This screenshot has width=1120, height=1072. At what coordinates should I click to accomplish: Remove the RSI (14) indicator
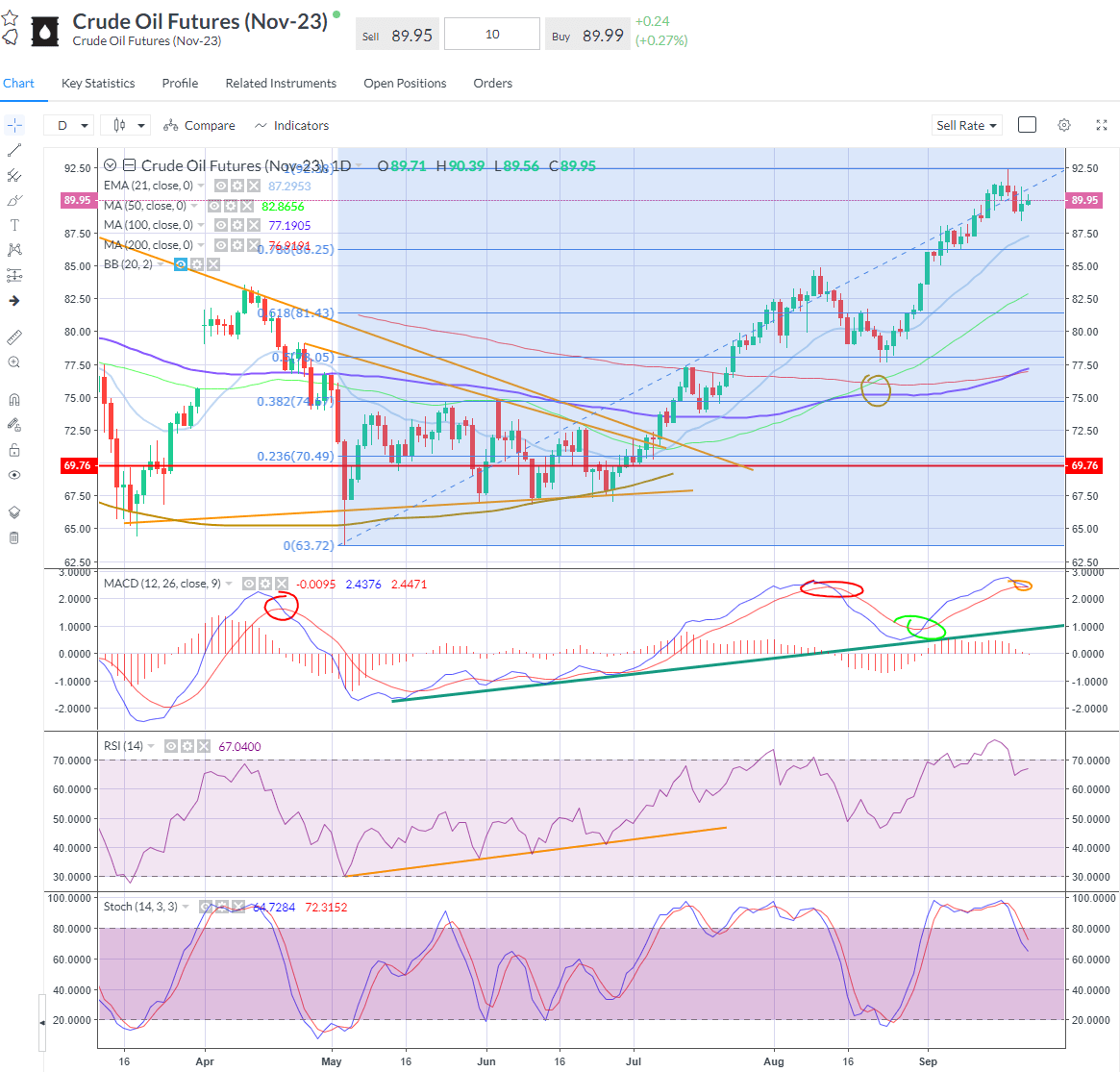[x=204, y=746]
